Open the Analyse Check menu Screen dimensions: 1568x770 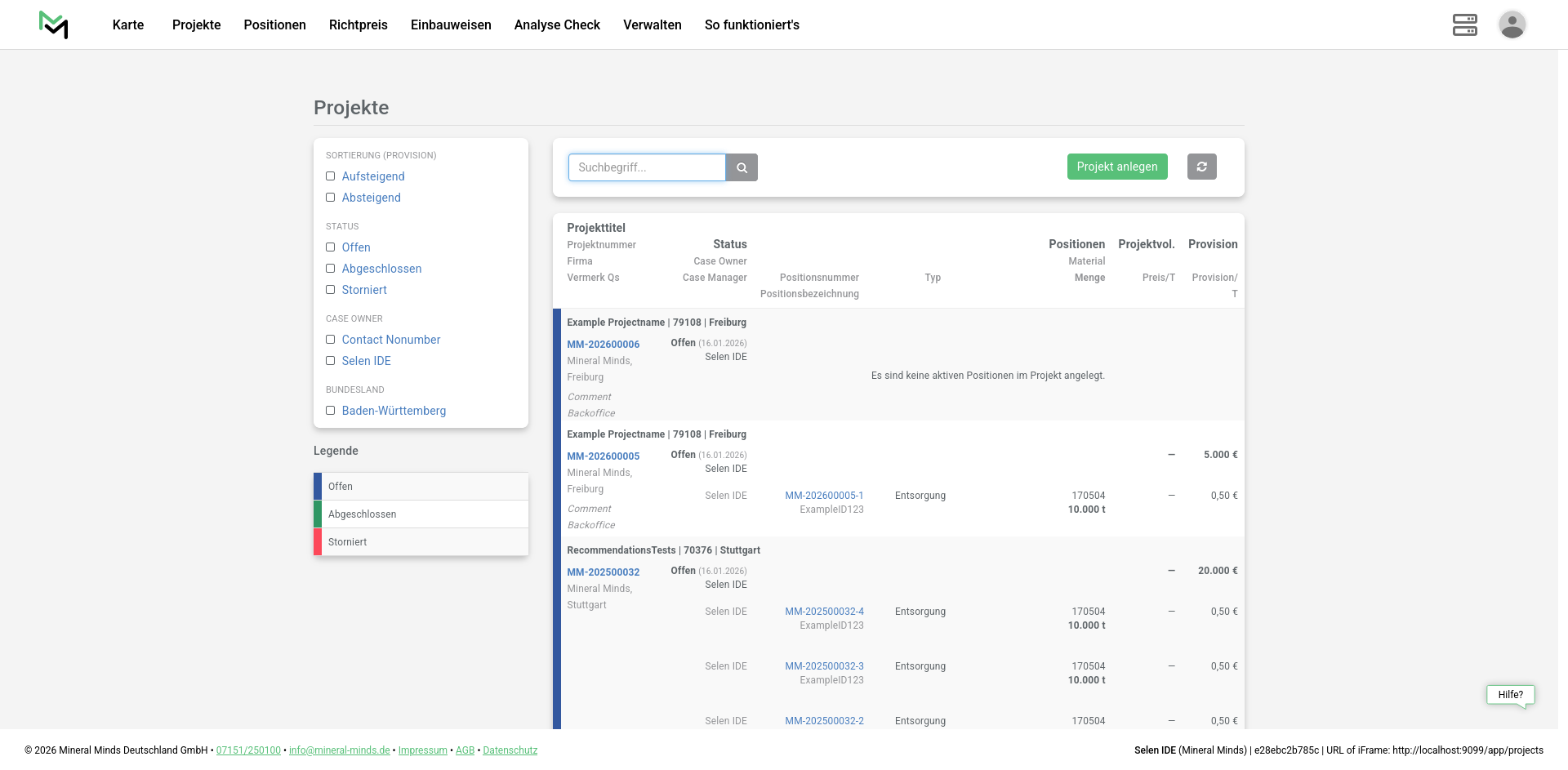tap(557, 24)
